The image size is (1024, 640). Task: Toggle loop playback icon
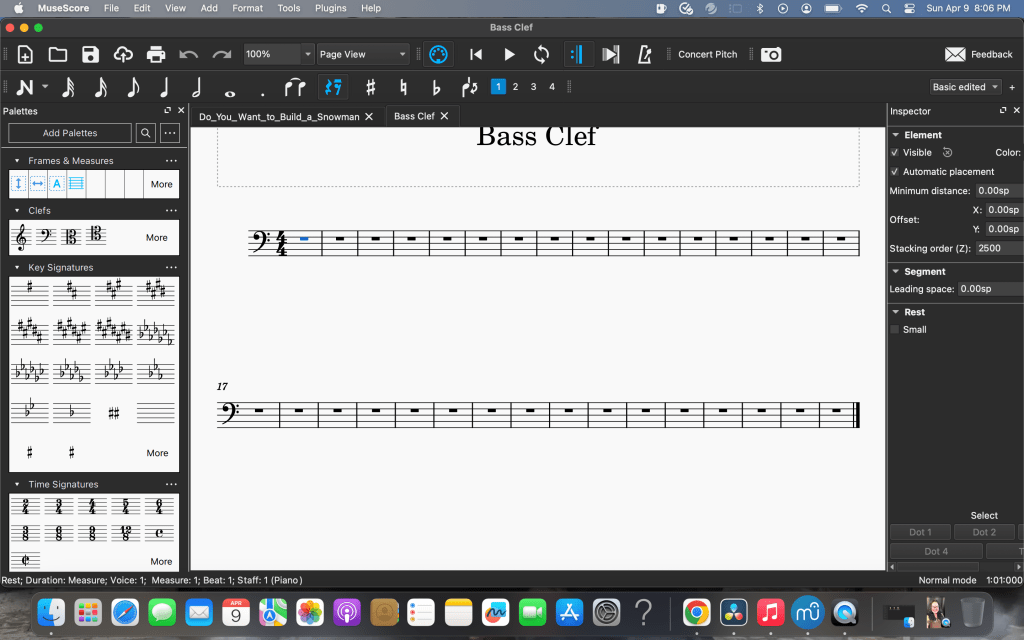click(x=541, y=54)
